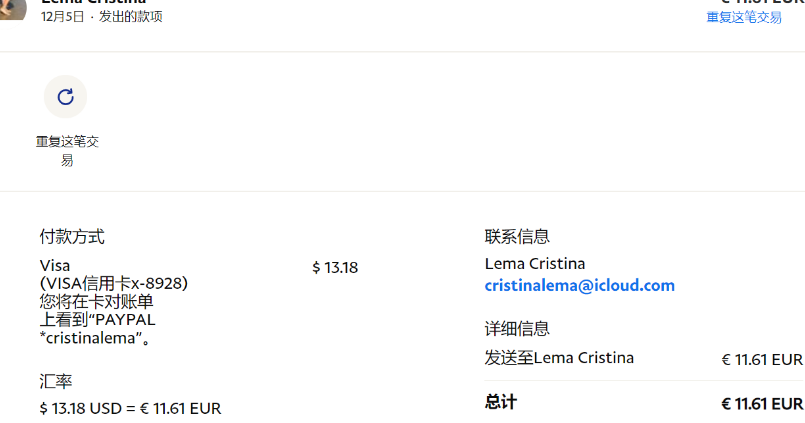Select the Visa payment method text
805x423 pixels.
[55, 266]
